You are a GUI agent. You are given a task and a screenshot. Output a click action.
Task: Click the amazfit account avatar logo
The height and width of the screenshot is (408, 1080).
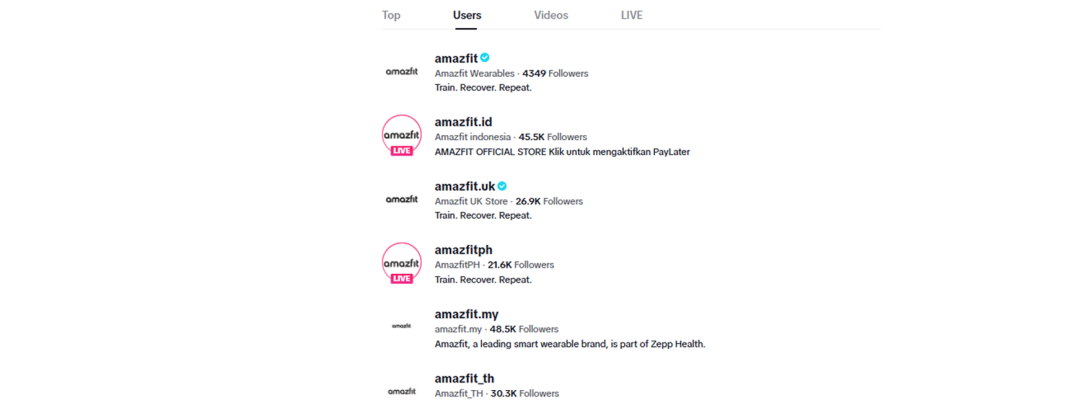[x=402, y=72]
